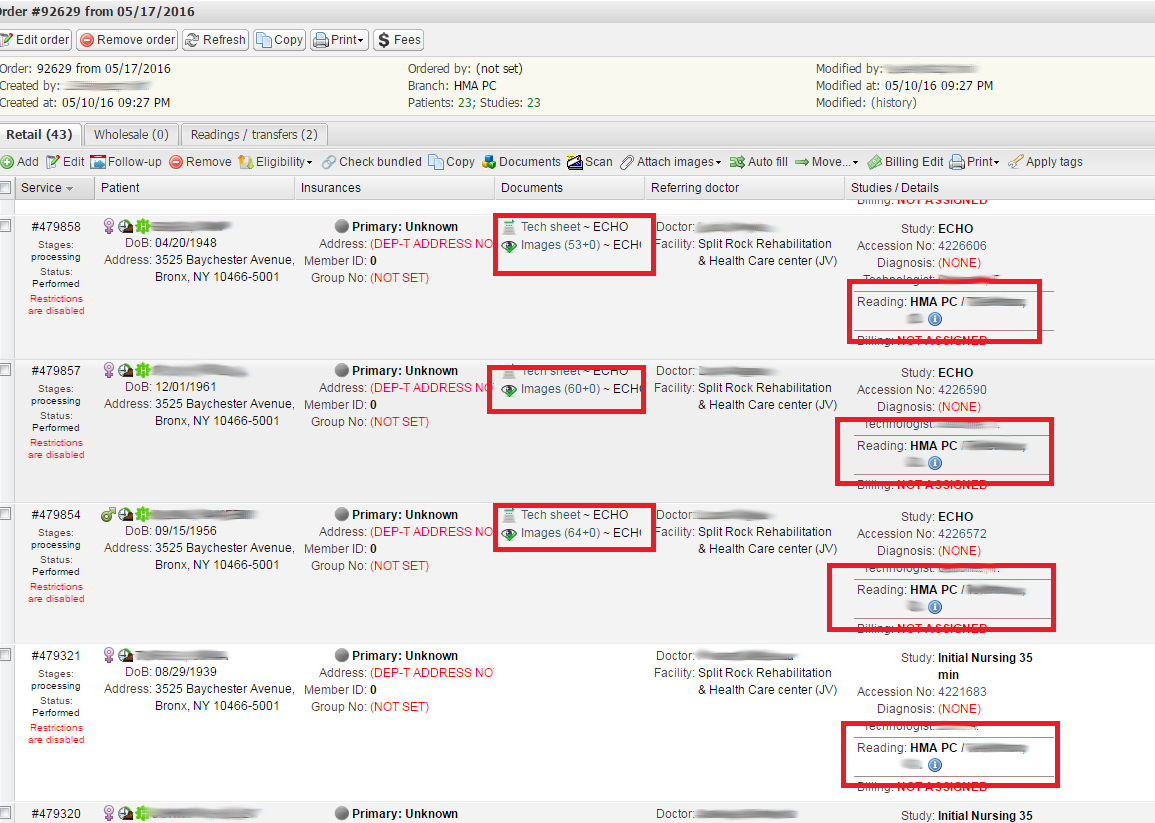Viewport: 1155px width, 823px height.
Task: Click Check bundled toolbar item
Action: pyautogui.click(x=372, y=162)
